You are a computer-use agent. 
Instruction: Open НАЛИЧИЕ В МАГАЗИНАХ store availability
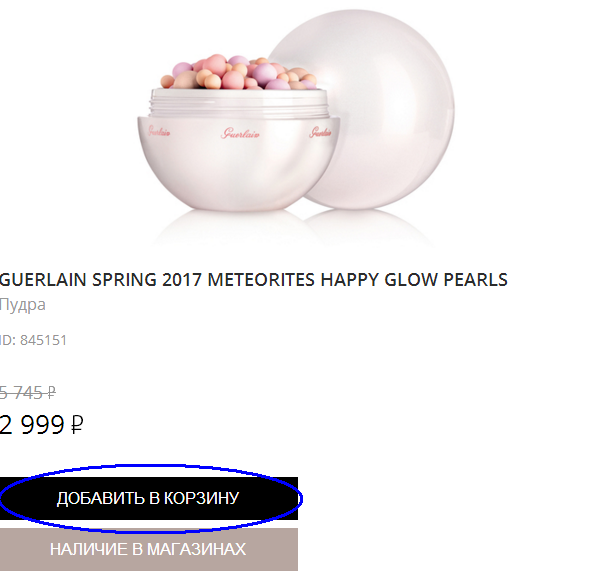(149, 550)
